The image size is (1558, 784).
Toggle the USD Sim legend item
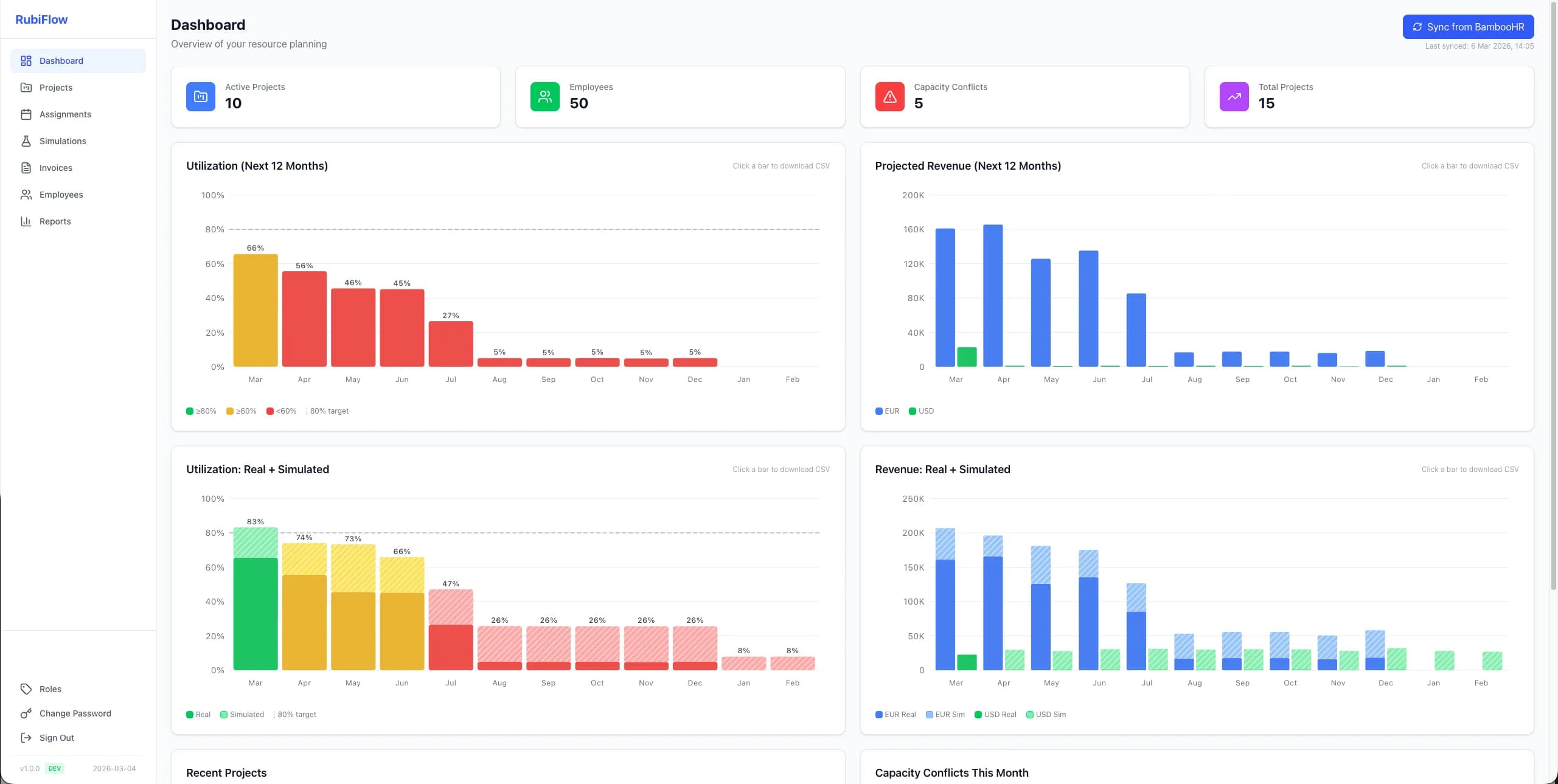[1046, 715]
